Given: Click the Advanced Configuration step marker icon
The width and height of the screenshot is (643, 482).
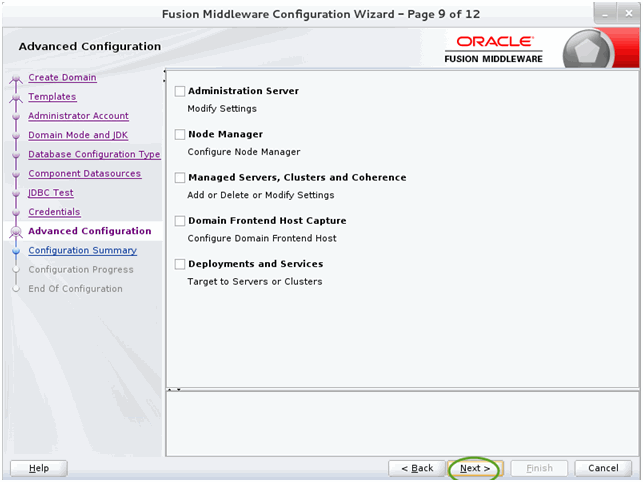Looking at the screenshot, I should 16,232.
